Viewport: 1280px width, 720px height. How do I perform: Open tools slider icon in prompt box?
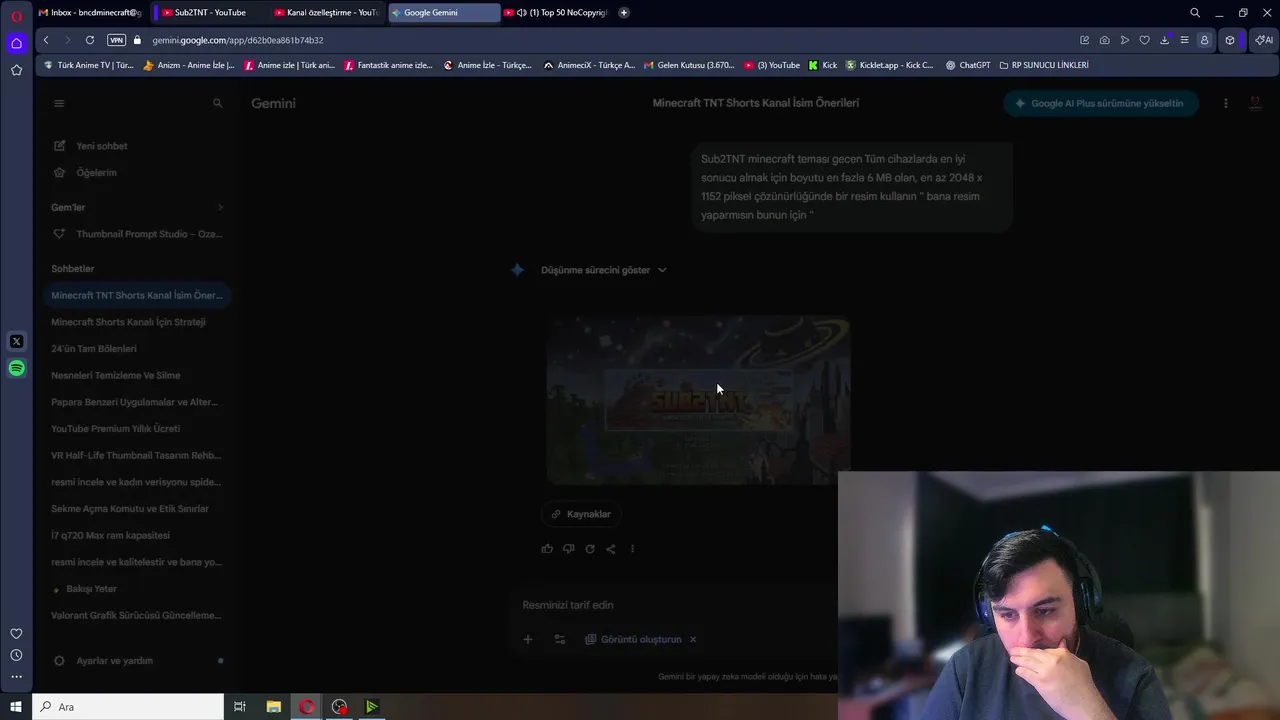pyautogui.click(x=560, y=639)
